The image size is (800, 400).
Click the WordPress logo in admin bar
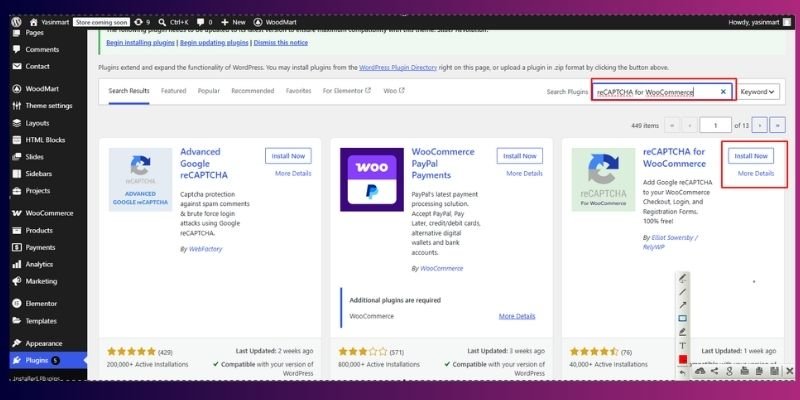[x=16, y=22]
